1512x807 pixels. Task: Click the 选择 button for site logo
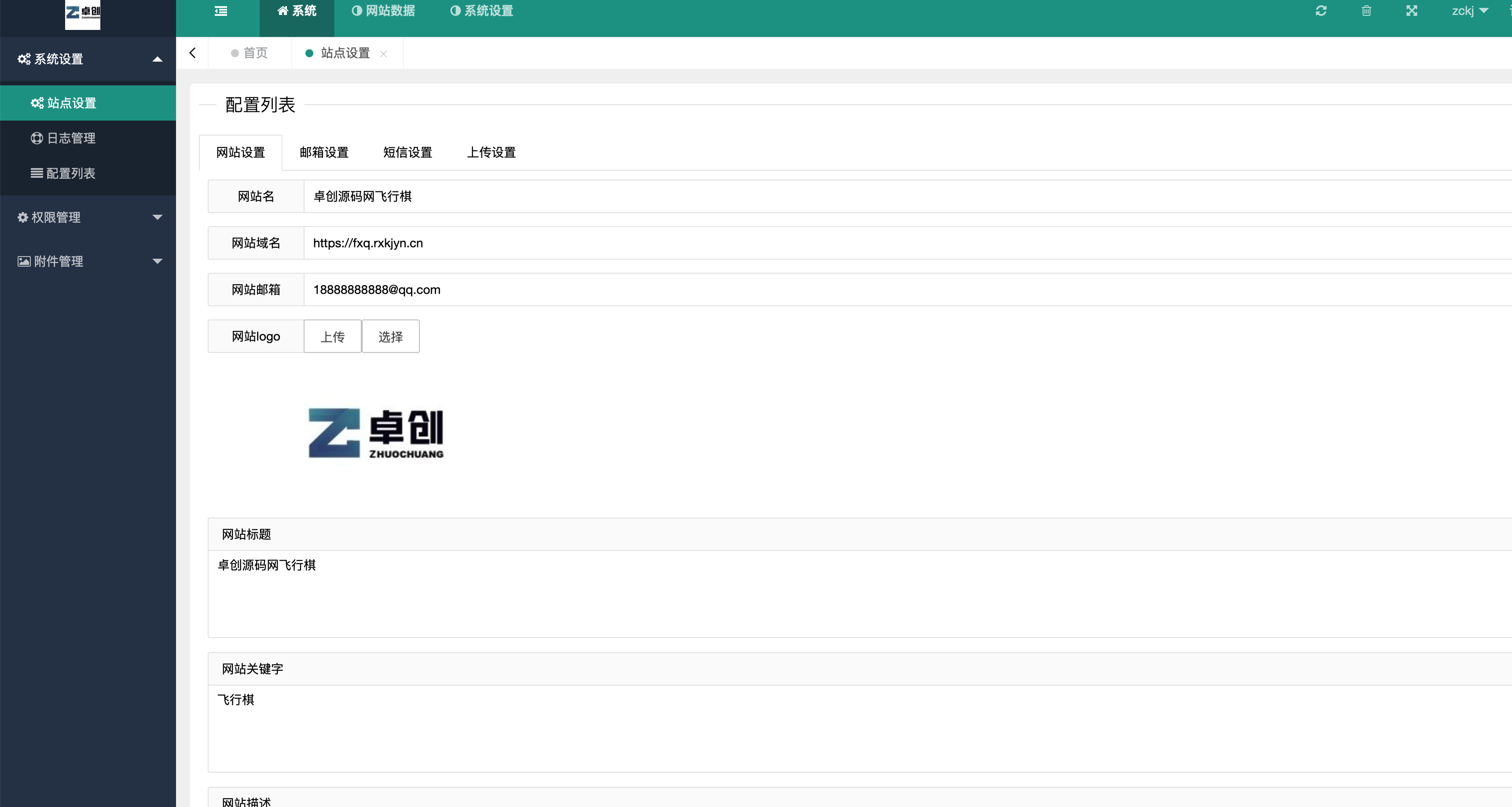(x=390, y=336)
